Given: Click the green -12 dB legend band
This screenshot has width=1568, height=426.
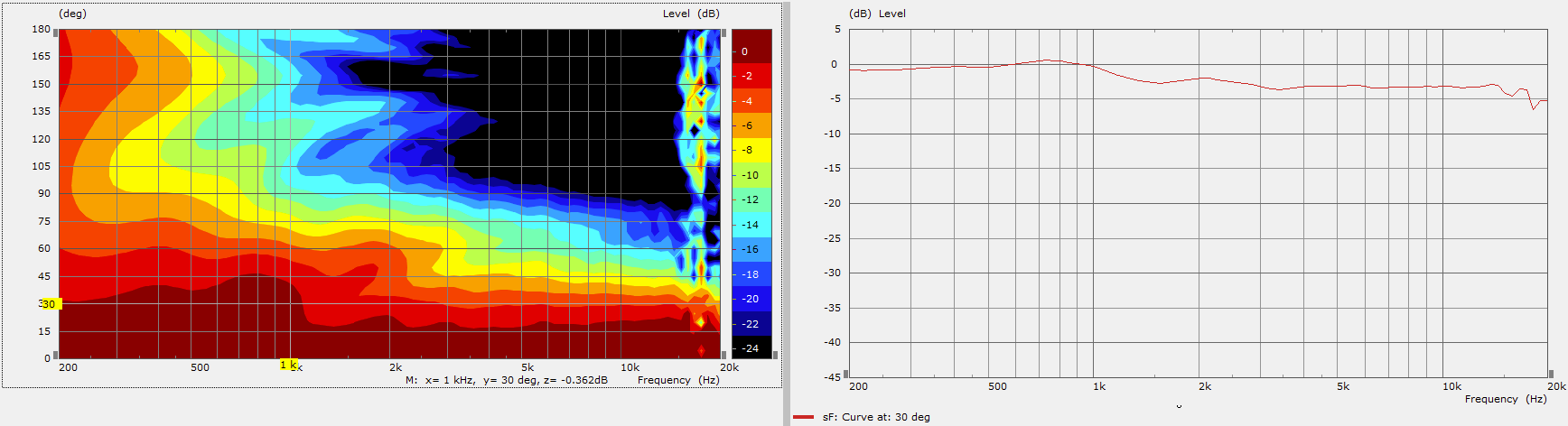Looking at the screenshot, I should tap(751, 199).
